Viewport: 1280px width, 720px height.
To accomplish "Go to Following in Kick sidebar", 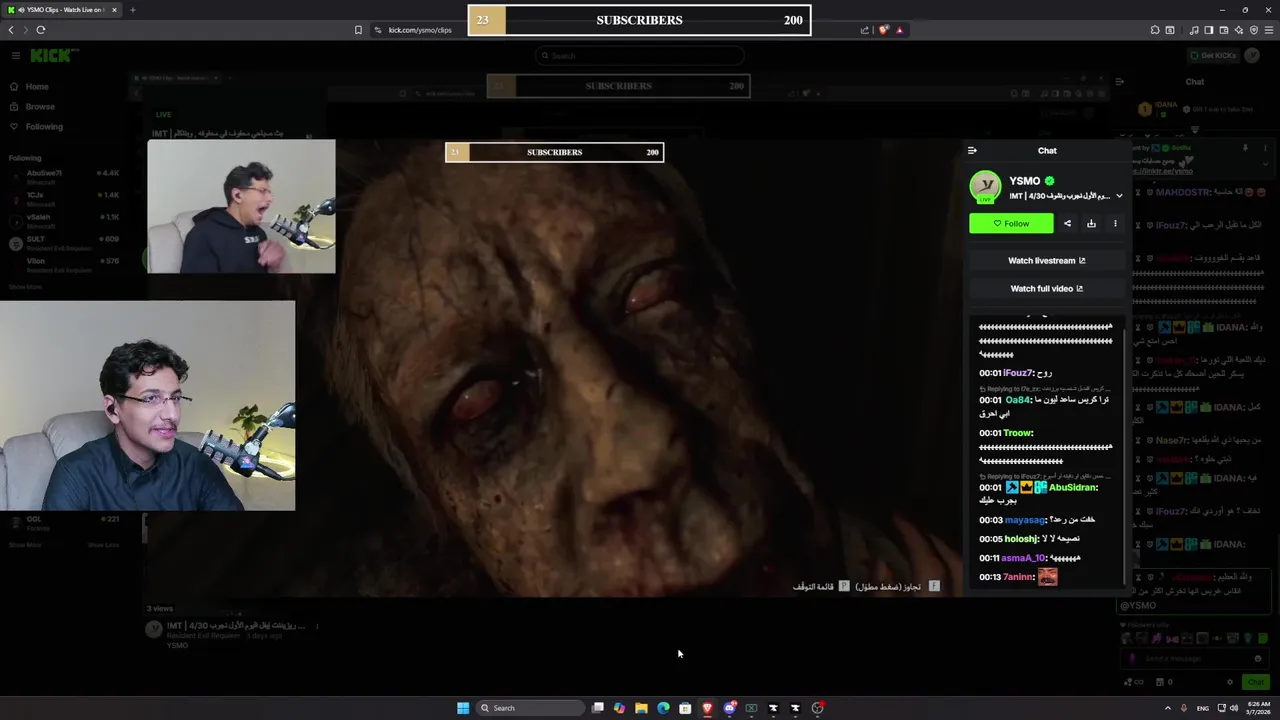I will 44,127.
